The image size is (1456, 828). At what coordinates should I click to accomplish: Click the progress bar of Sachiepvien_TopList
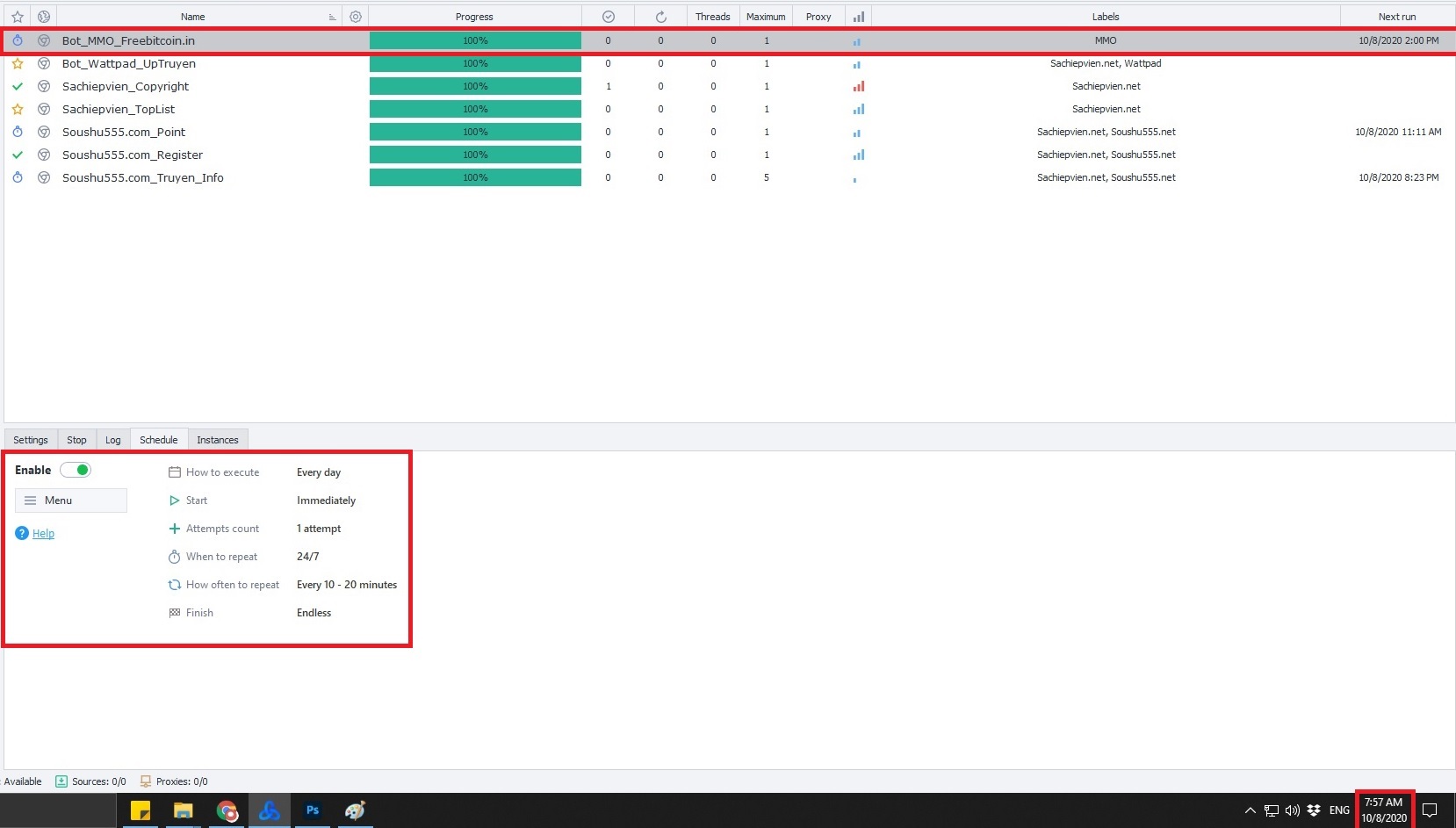(475, 109)
